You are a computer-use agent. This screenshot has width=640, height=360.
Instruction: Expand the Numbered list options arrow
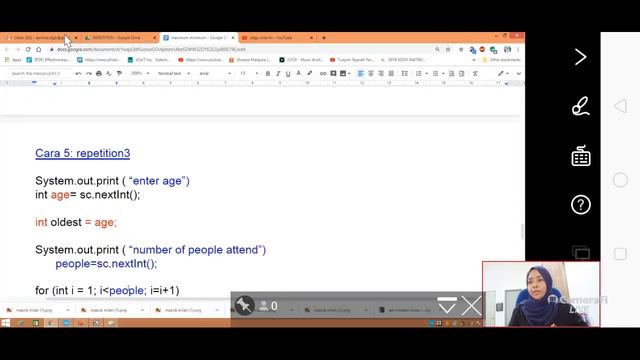[426, 73]
